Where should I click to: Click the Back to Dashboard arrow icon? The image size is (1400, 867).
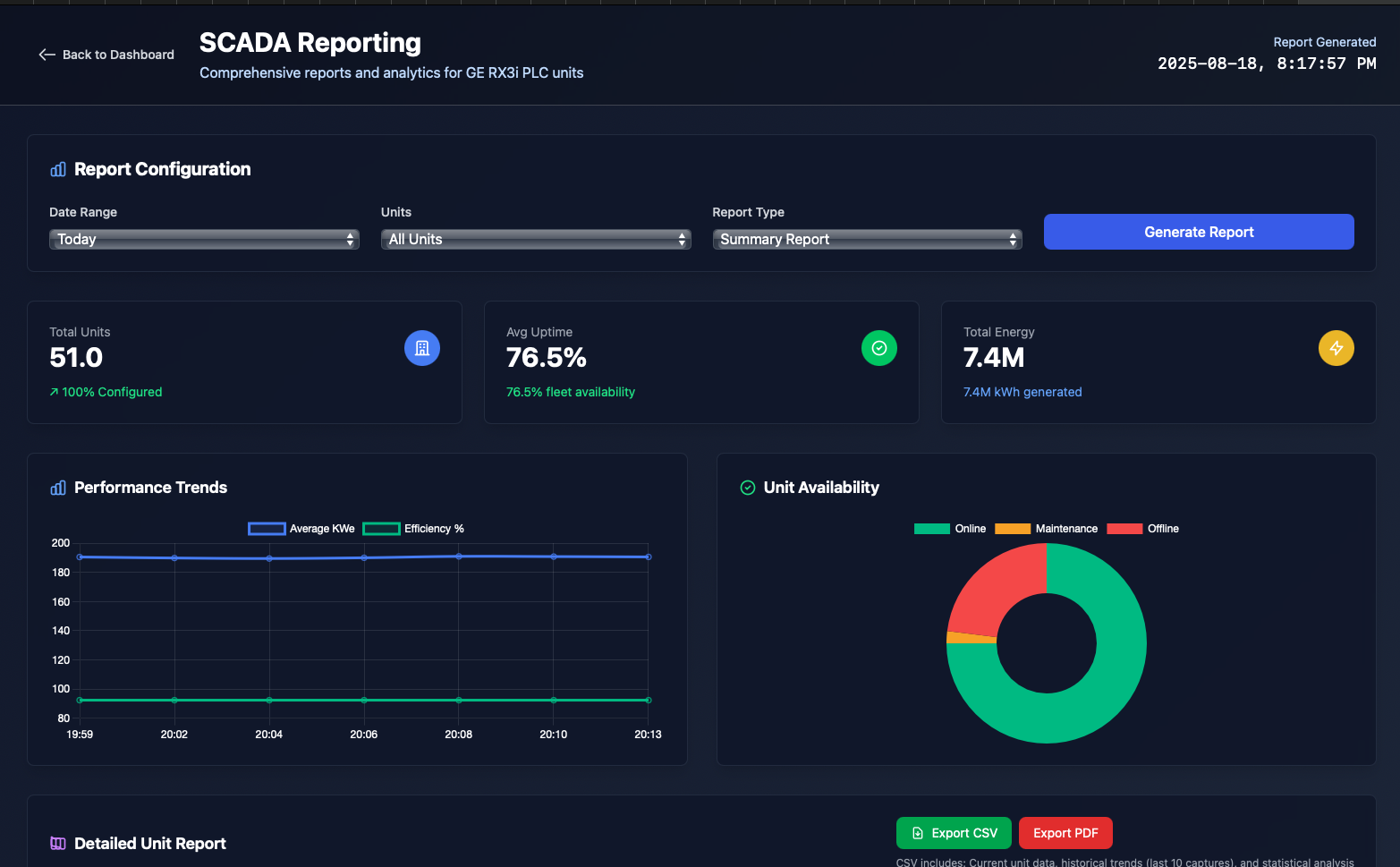pos(47,55)
